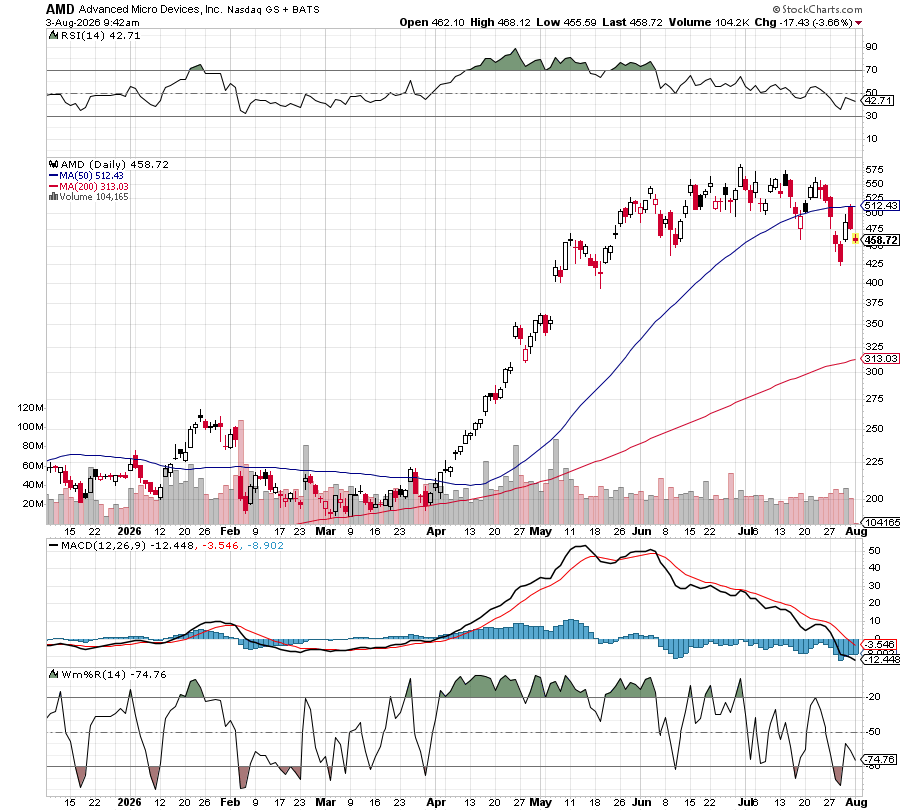Click the 3-Aug-2026 9:42am timestamp

coord(92,23)
